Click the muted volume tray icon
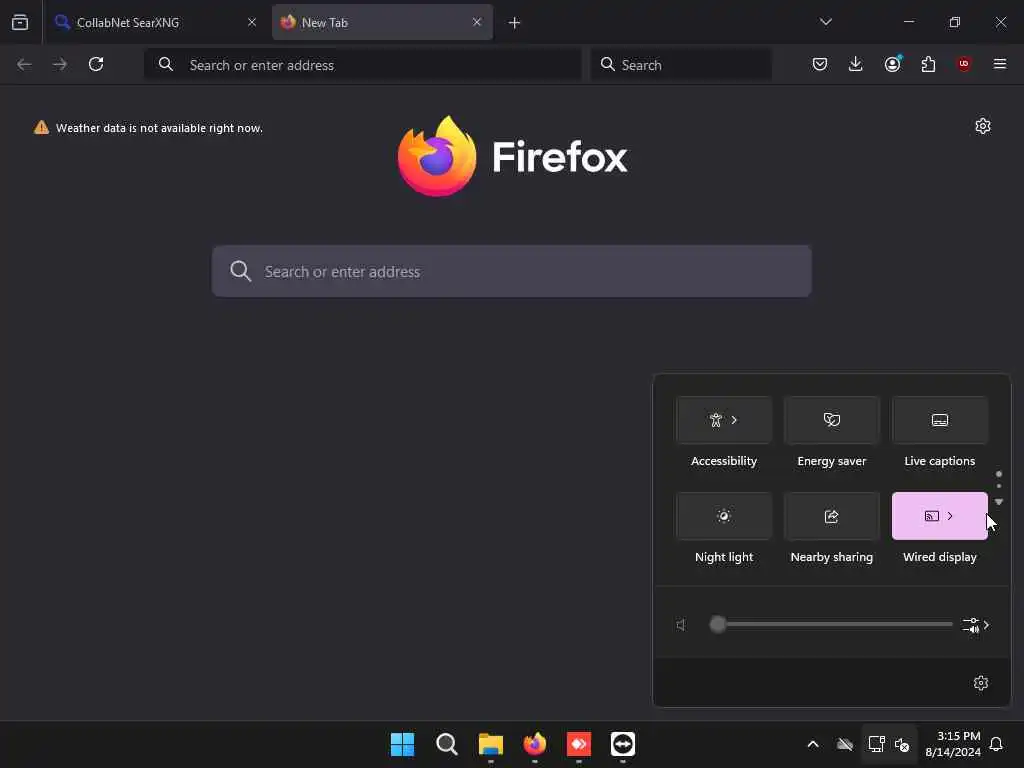This screenshot has height=768, width=1024. pyautogui.click(x=902, y=744)
